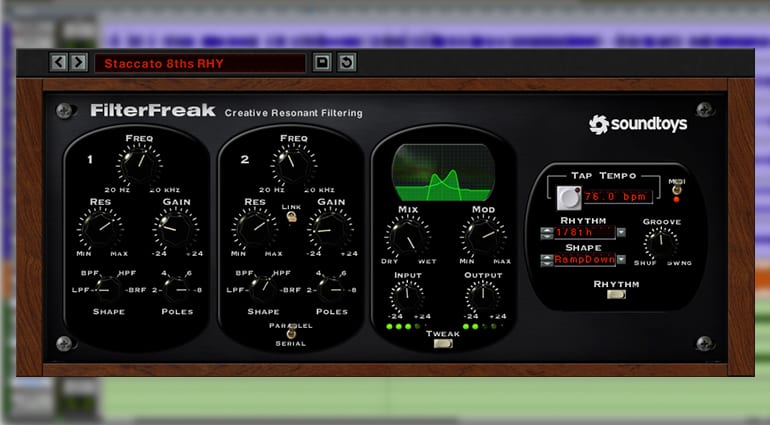
Task: Click the Filter 1 Freq knob
Action: point(139,165)
